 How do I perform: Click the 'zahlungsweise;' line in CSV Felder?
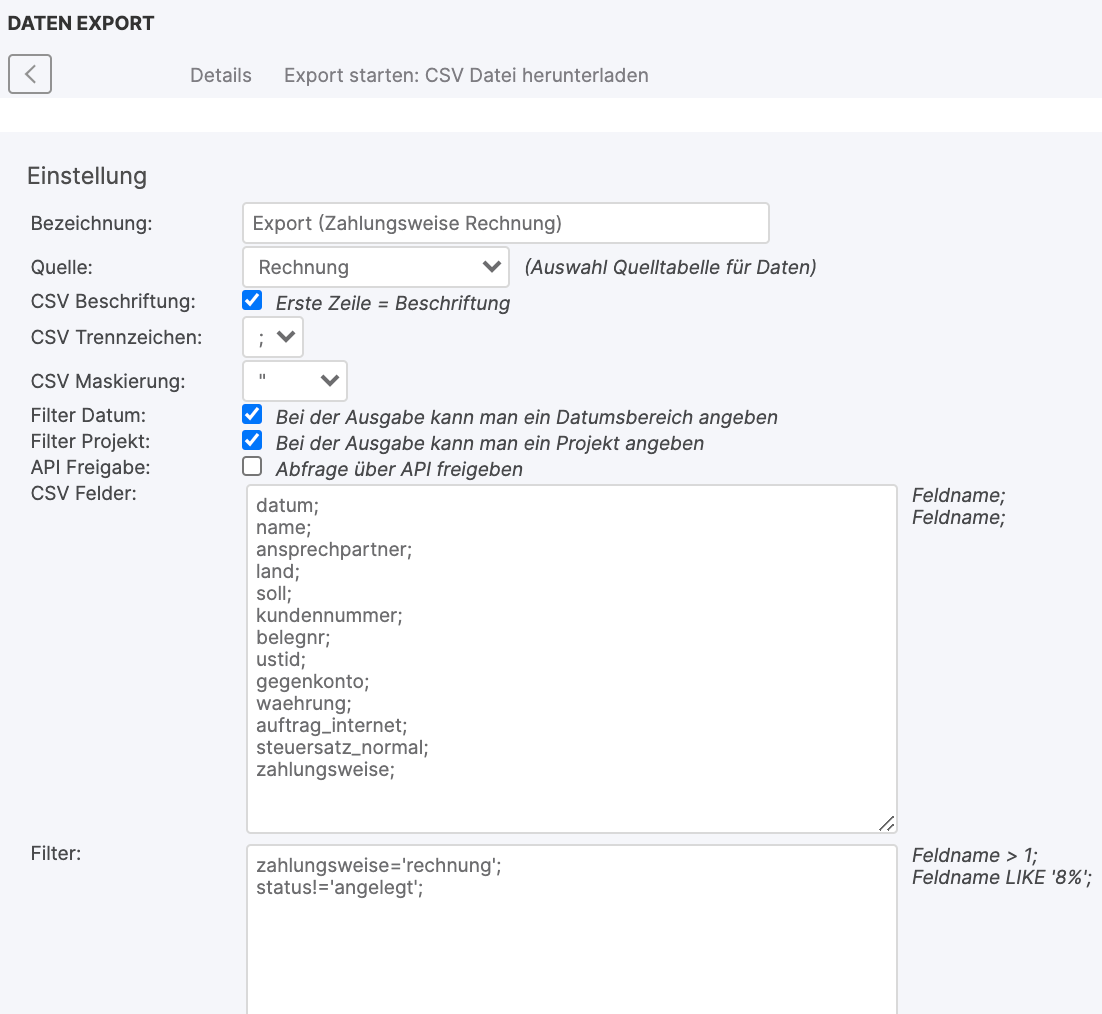326,769
